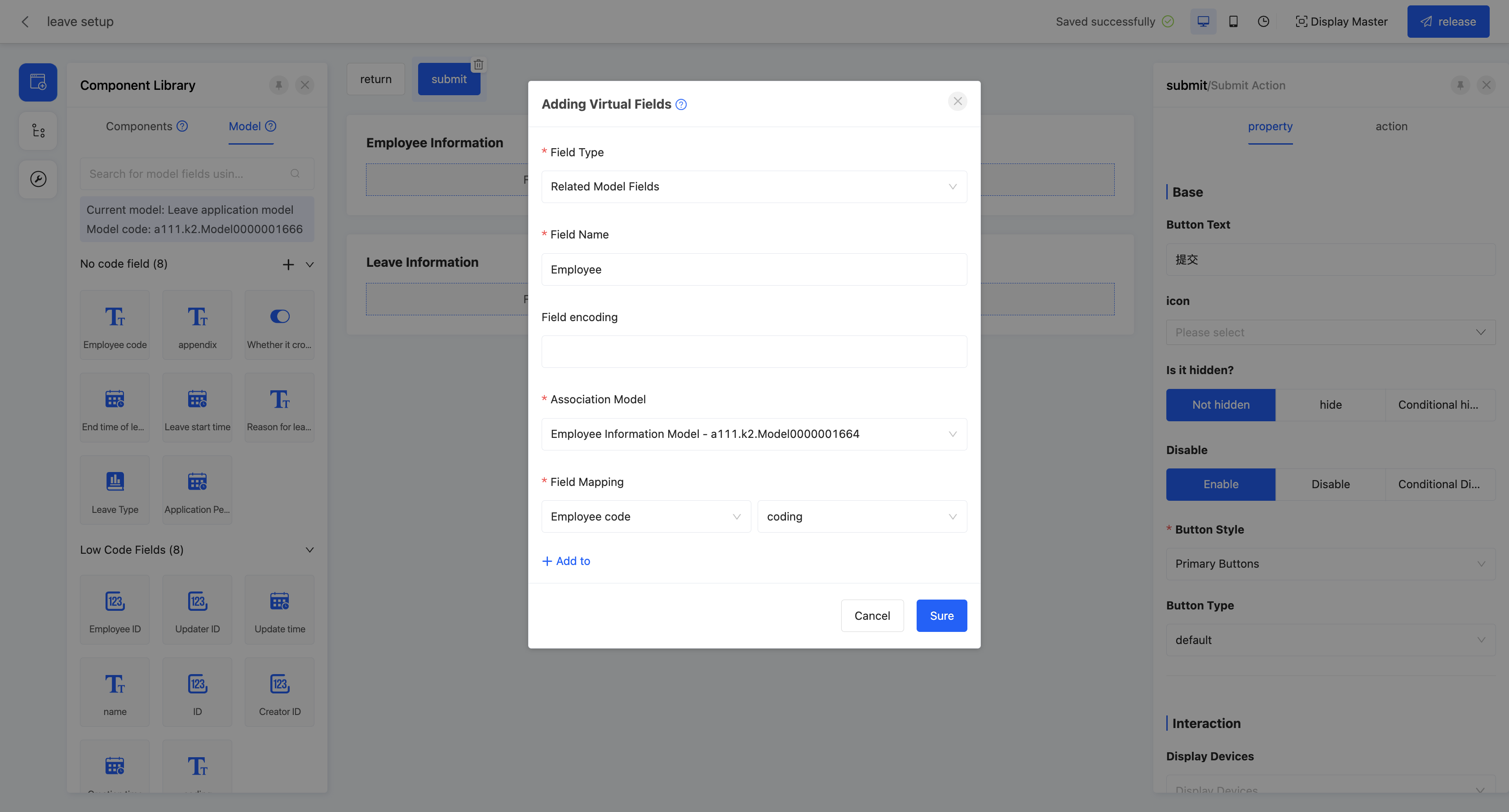Select desktop preview monitor icon
Screen dimensions: 1509x812
click(1203, 22)
